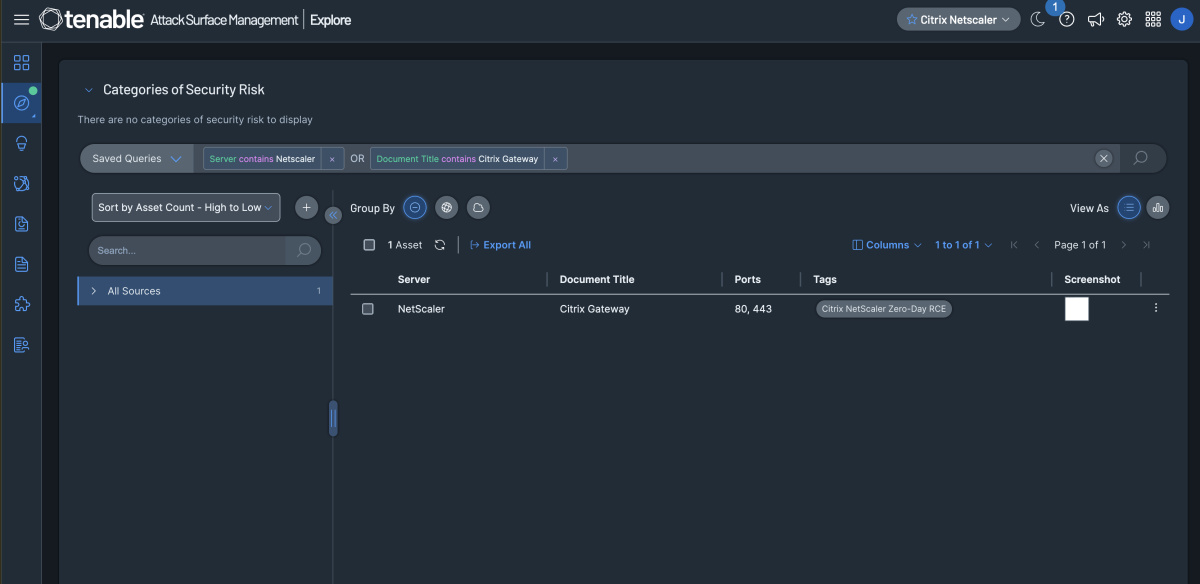This screenshot has width=1200, height=584.
Task: Click the side panel resize handle
Action: [x=333, y=418]
